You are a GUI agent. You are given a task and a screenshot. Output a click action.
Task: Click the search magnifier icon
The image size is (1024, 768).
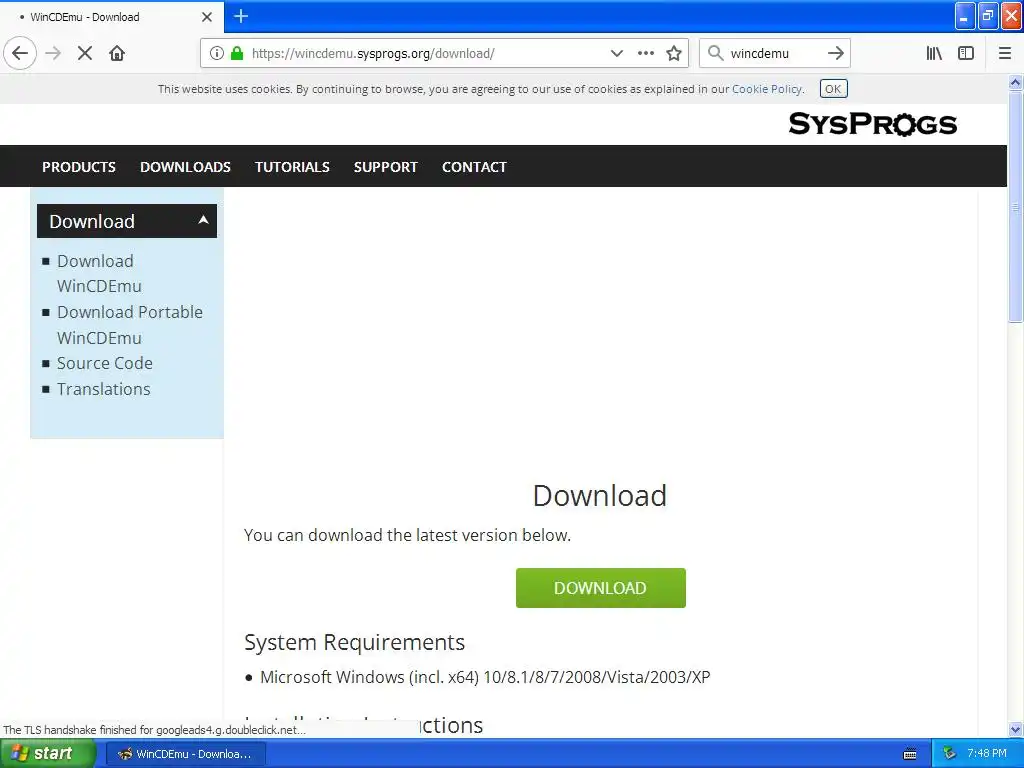716,53
